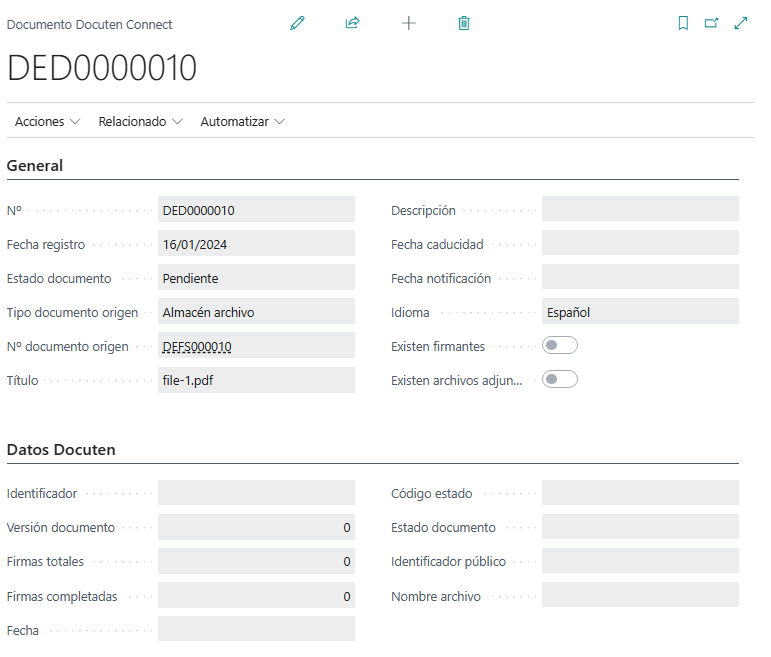Click the Descripción input field

[x=640, y=209]
